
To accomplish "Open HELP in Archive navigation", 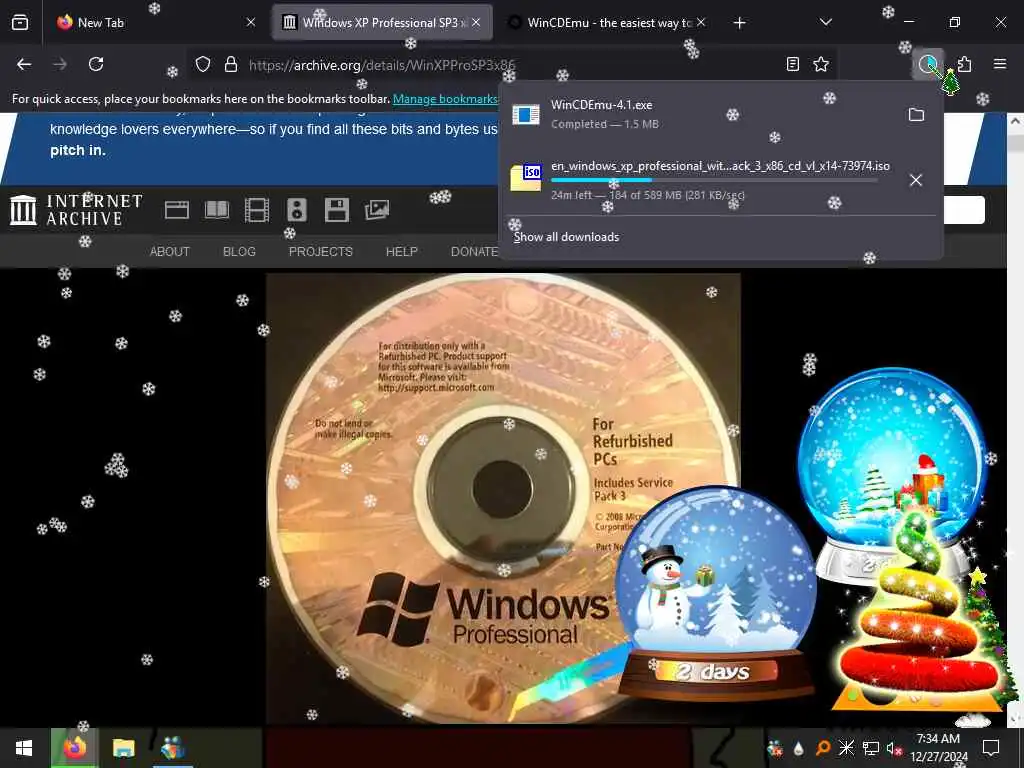I will point(402,251).
